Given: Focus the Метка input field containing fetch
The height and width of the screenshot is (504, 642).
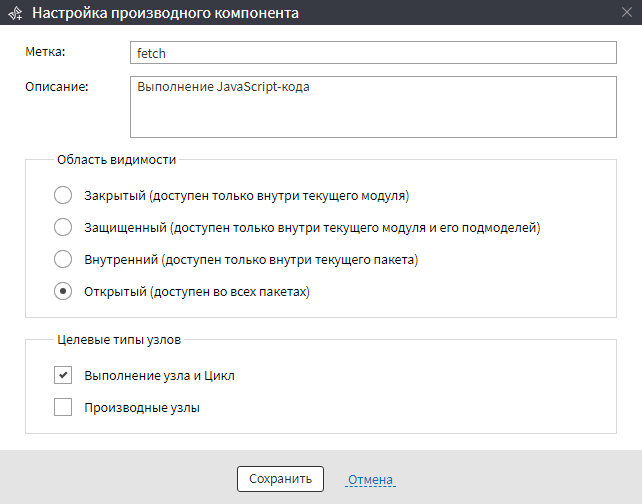Looking at the screenshot, I should pos(373,53).
